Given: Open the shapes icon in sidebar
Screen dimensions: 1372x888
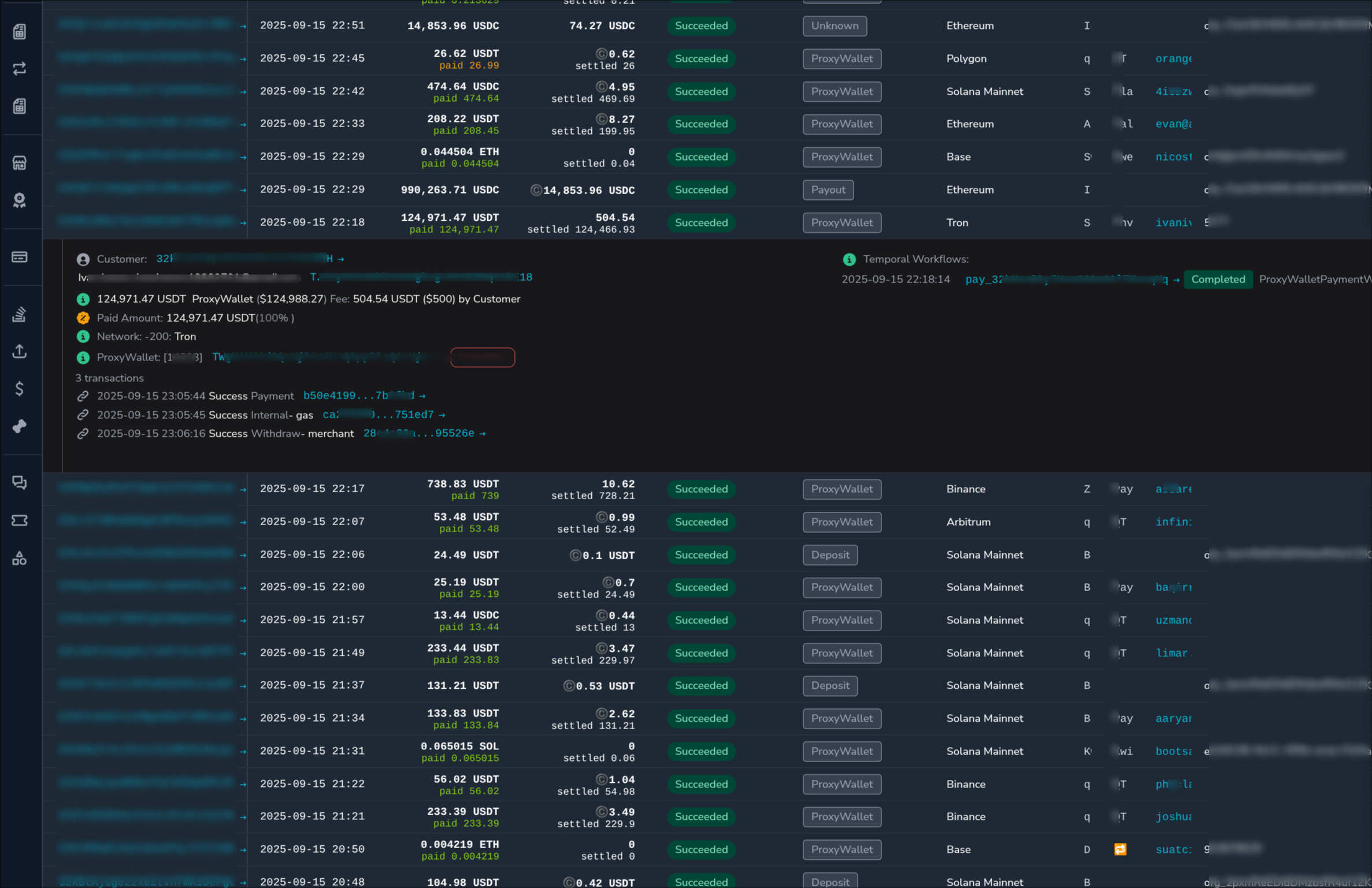Looking at the screenshot, I should [20, 558].
